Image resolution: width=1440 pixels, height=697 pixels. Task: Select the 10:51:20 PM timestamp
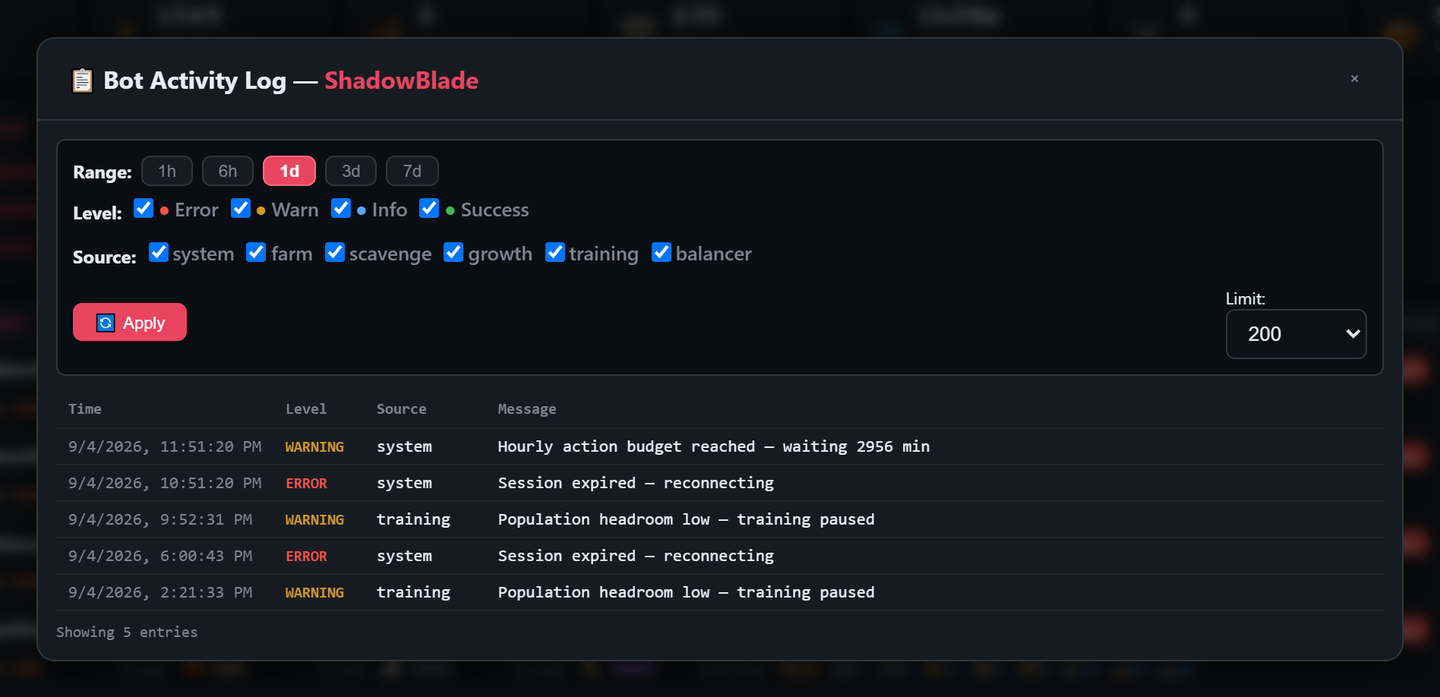(x=165, y=483)
